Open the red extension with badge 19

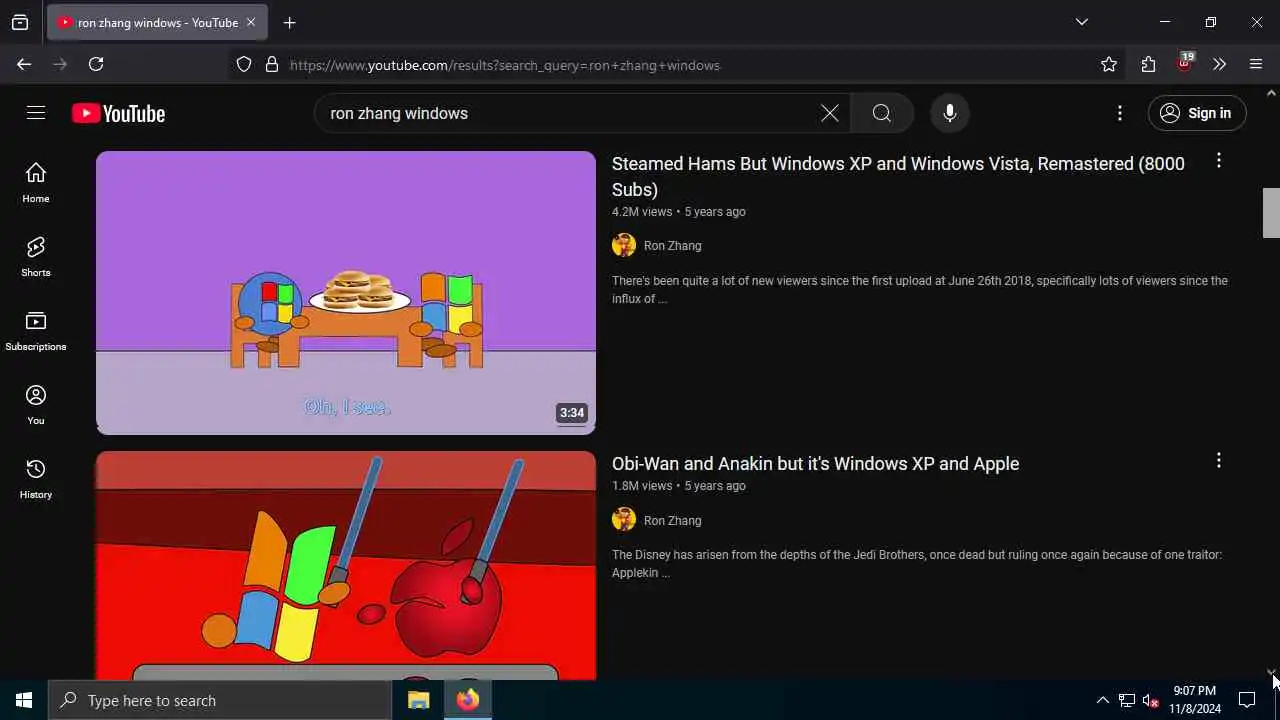pyautogui.click(x=1185, y=63)
